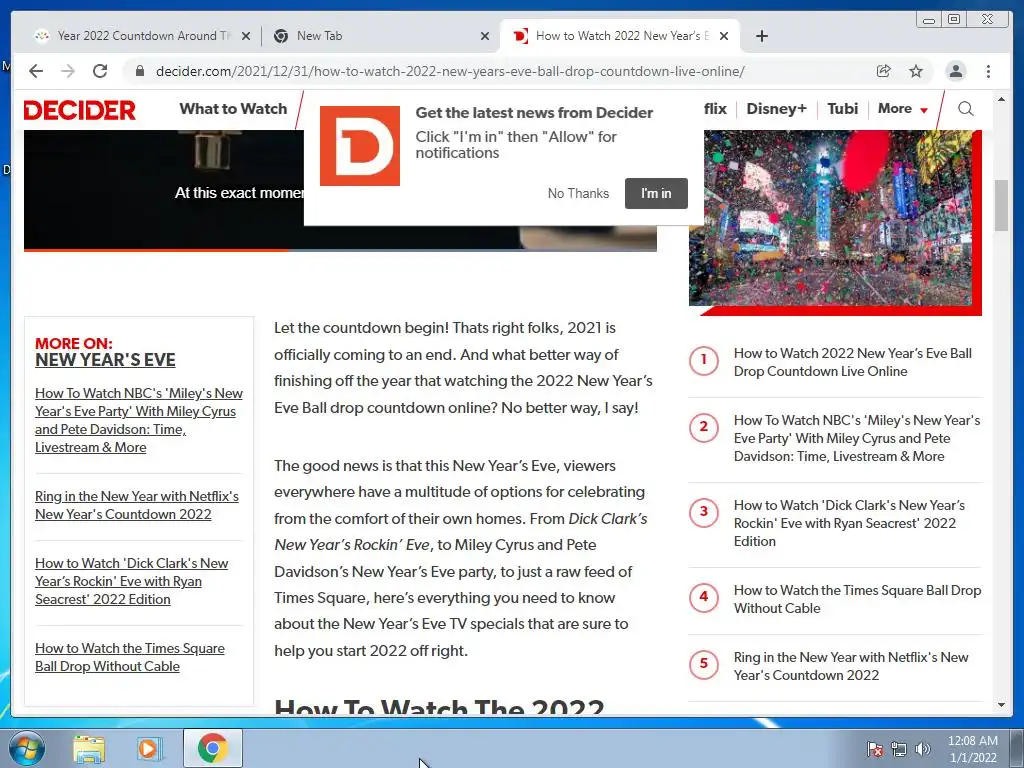
Task: Click the number 5 circle in trending list
Action: 703,664
